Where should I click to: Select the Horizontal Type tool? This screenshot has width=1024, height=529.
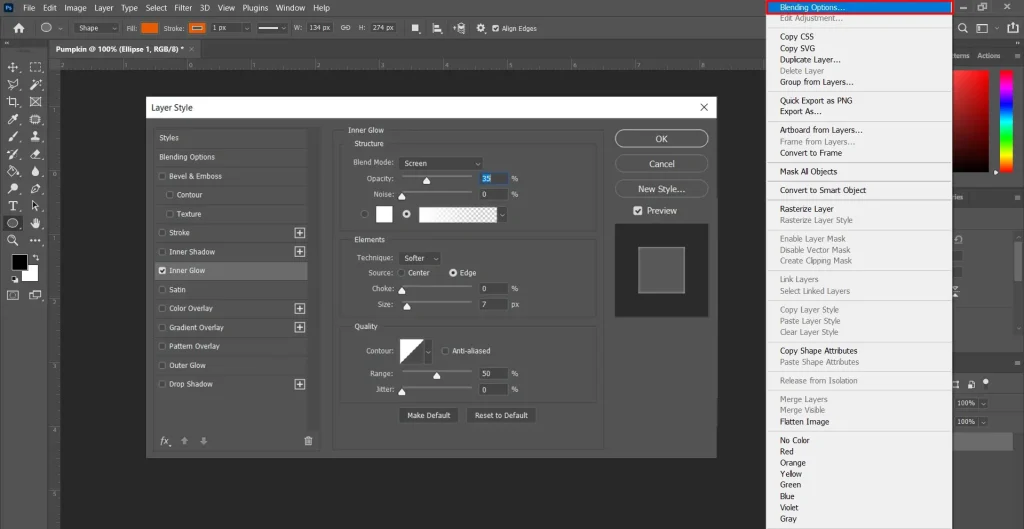coord(12,206)
